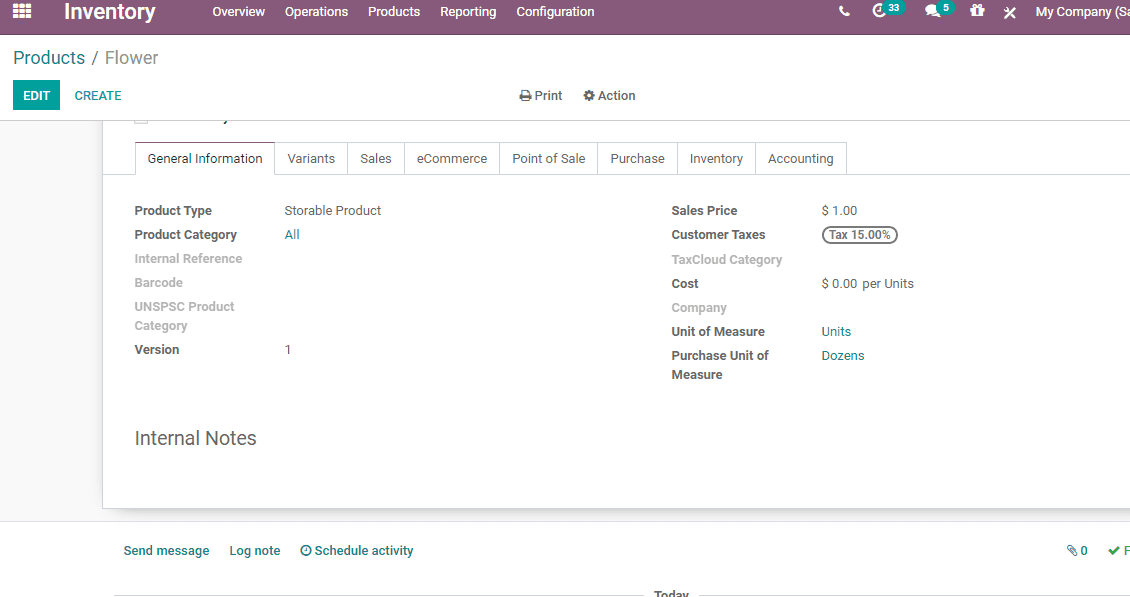
Task: Open the Overview menu
Action: point(239,12)
